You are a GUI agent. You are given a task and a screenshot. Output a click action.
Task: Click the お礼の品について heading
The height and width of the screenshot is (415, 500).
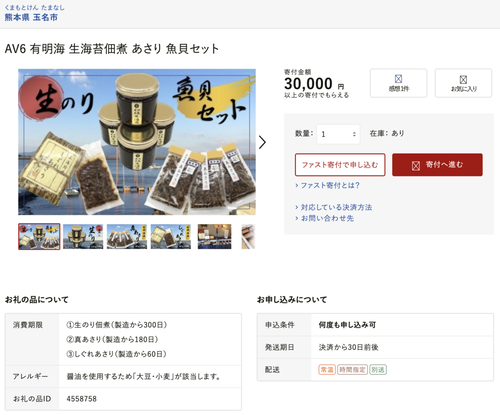(x=37, y=300)
